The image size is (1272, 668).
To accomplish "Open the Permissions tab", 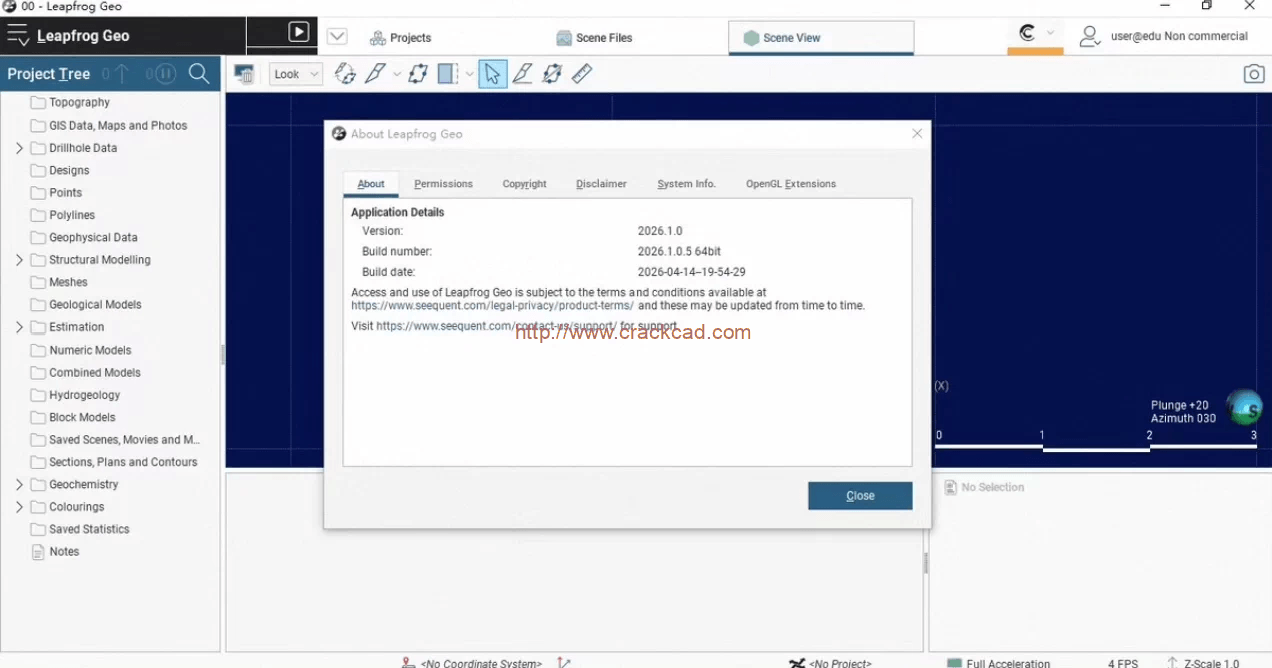I will click(x=443, y=184).
